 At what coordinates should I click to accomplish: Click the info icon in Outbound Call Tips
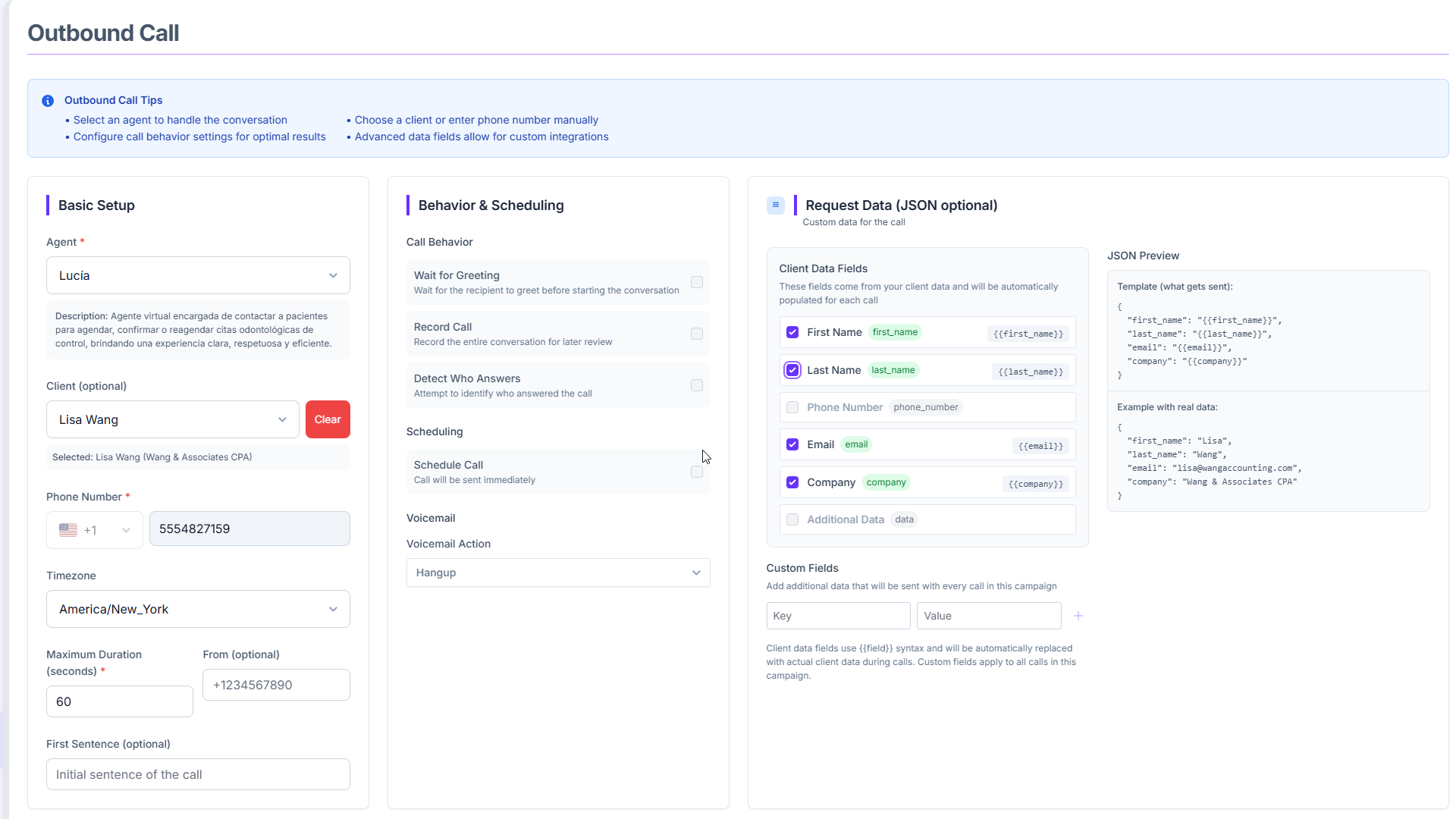(x=48, y=101)
